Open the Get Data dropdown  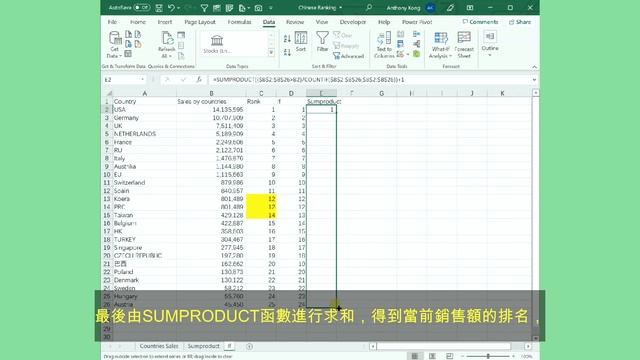pyautogui.click(x=114, y=45)
